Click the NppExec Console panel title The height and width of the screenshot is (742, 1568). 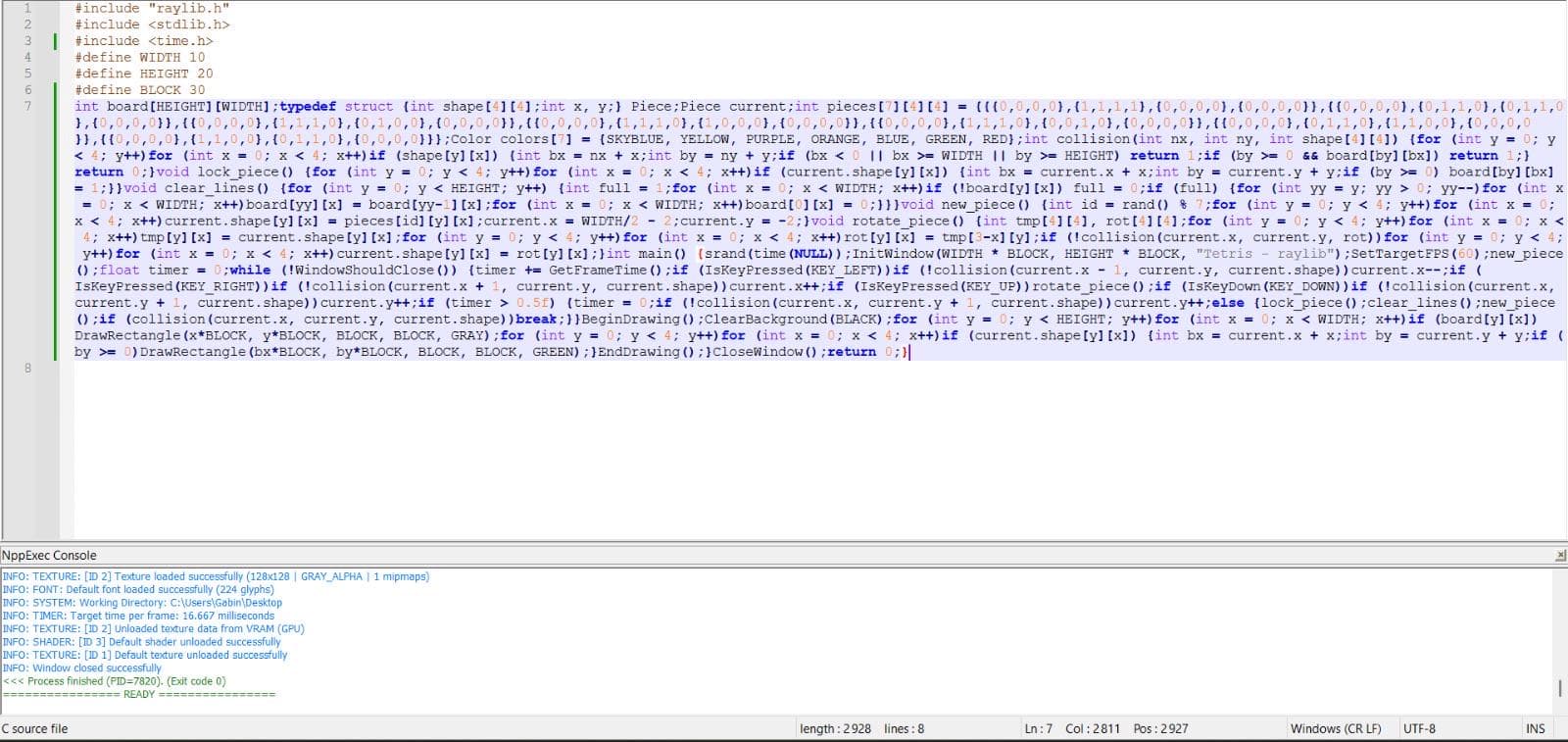coord(49,556)
